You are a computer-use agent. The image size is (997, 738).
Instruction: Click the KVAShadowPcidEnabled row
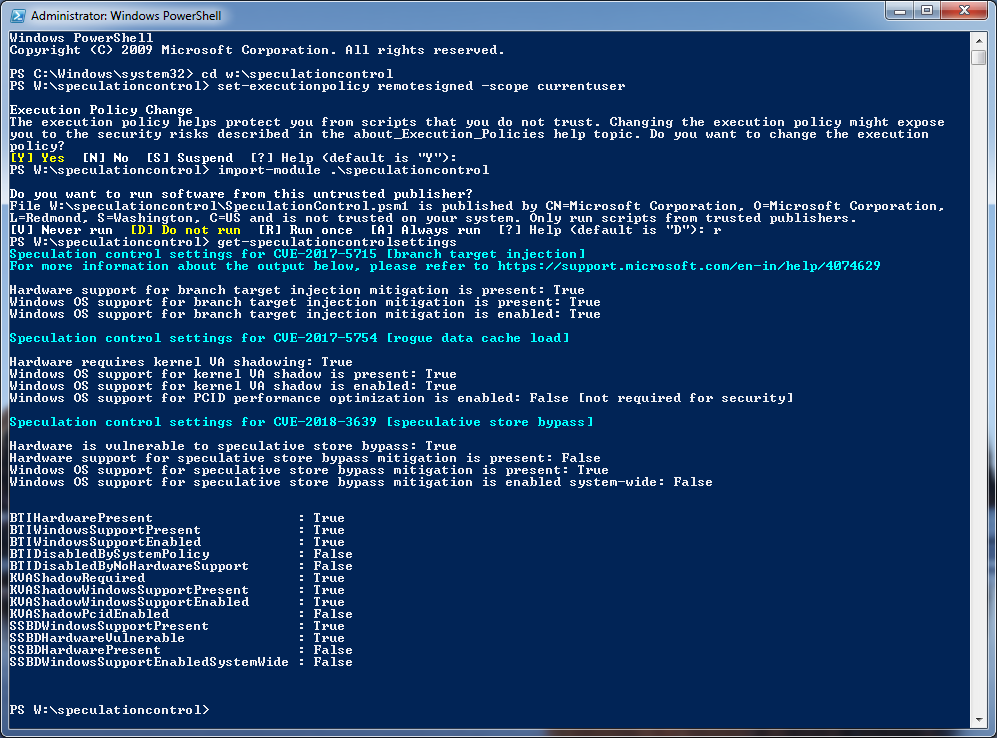click(x=181, y=613)
